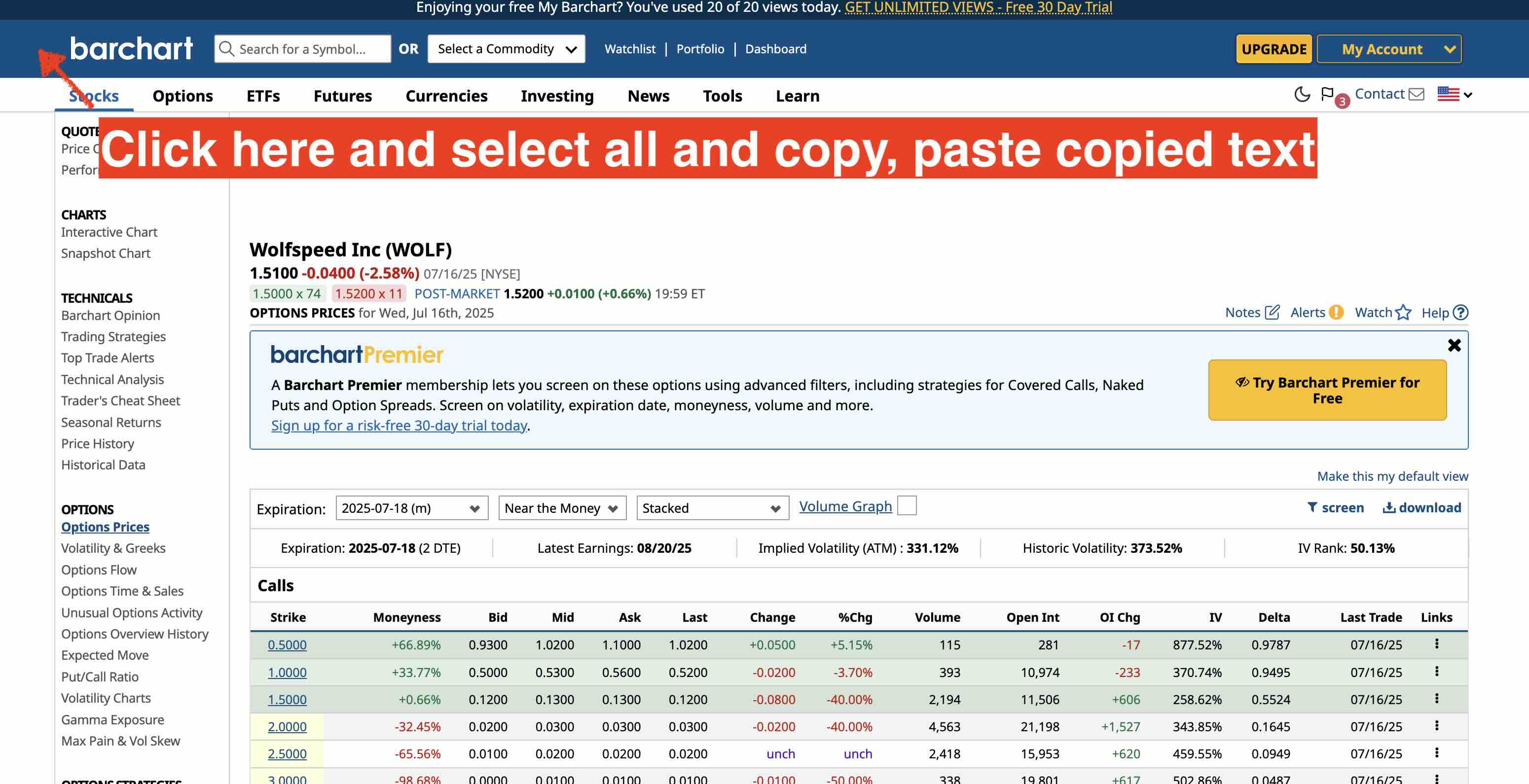Open Technical Analysis in sidebar

coord(112,379)
